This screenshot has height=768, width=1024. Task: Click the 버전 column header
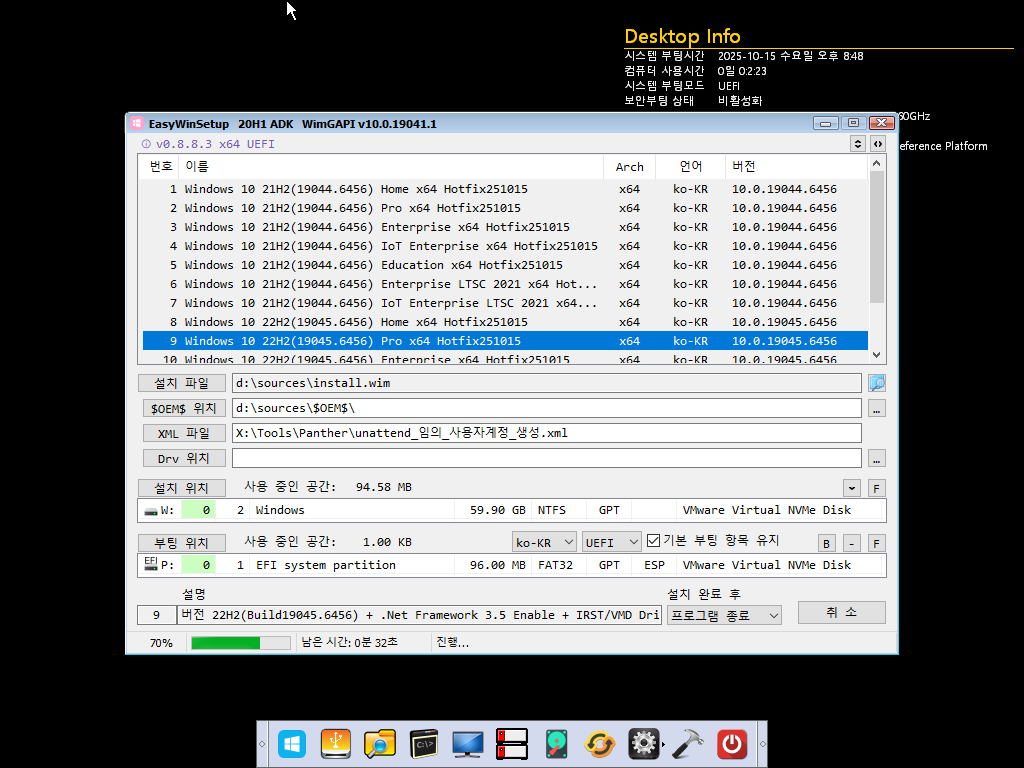coord(796,167)
